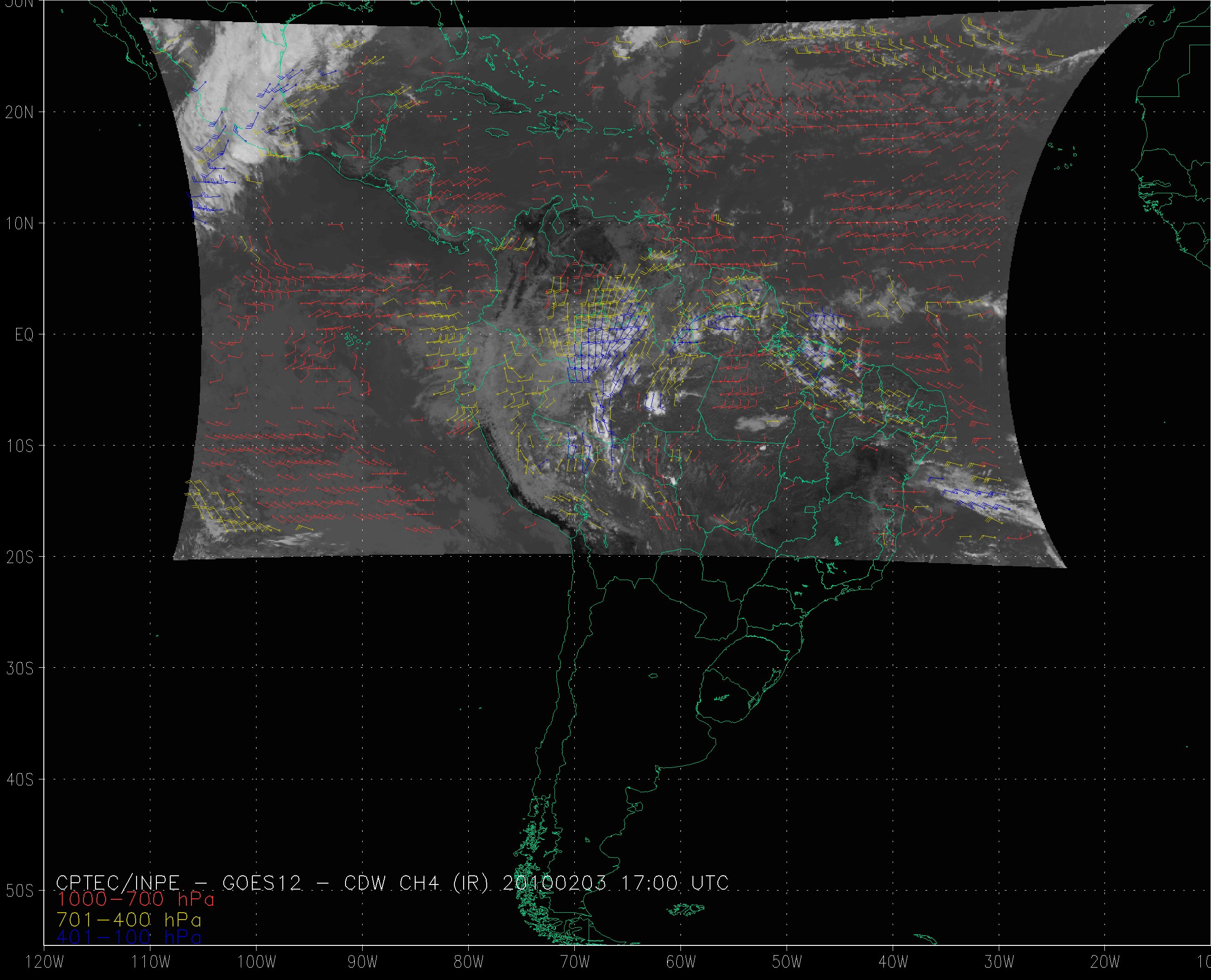Viewport: 1211px width, 980px height.
Task: Click the 20N latitude axis label
Action: (x=19, y=113)
